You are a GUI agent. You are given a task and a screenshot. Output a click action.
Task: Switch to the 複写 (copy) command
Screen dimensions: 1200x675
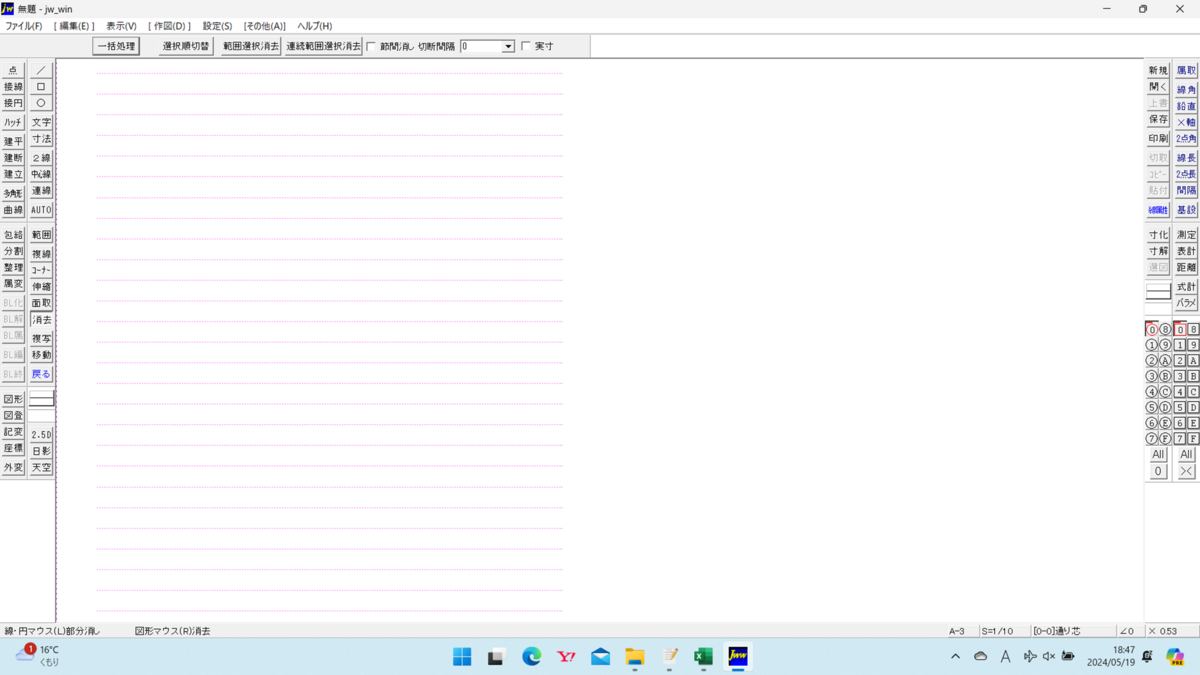coord(40,336)
